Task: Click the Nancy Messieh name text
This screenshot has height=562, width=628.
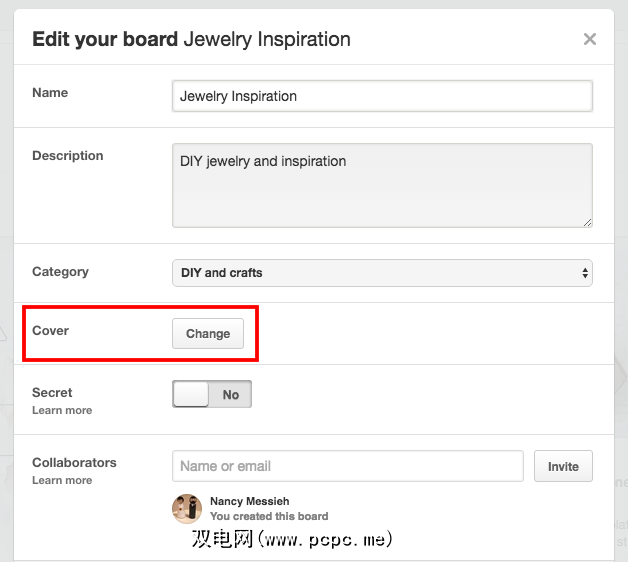Action: pos(251,501)
